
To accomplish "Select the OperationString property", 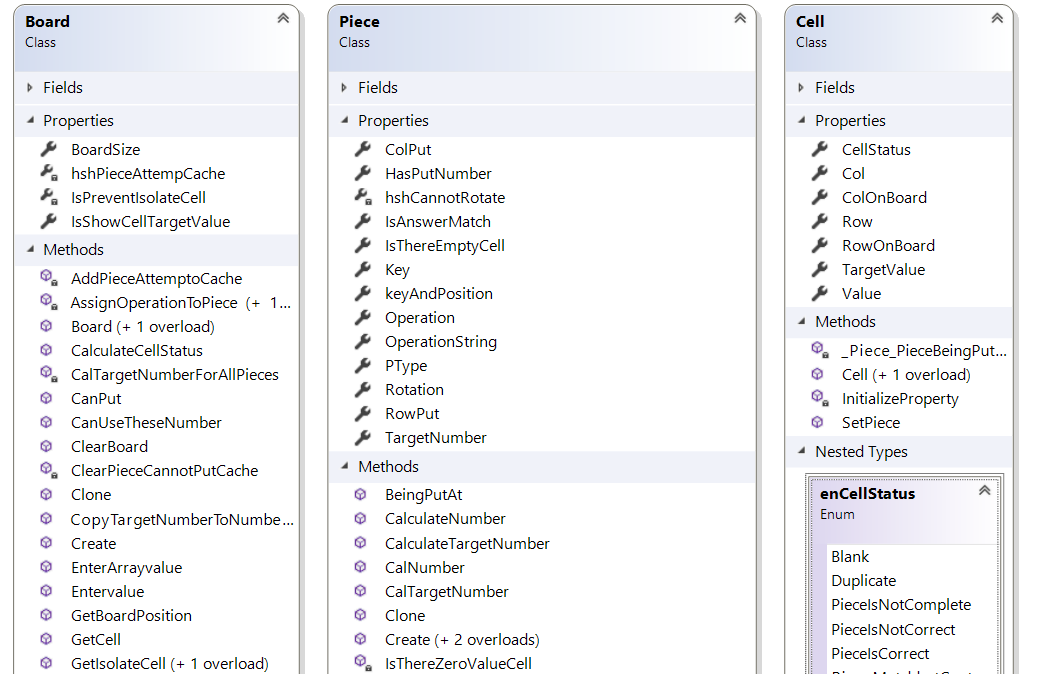I will tap(440, 342).
